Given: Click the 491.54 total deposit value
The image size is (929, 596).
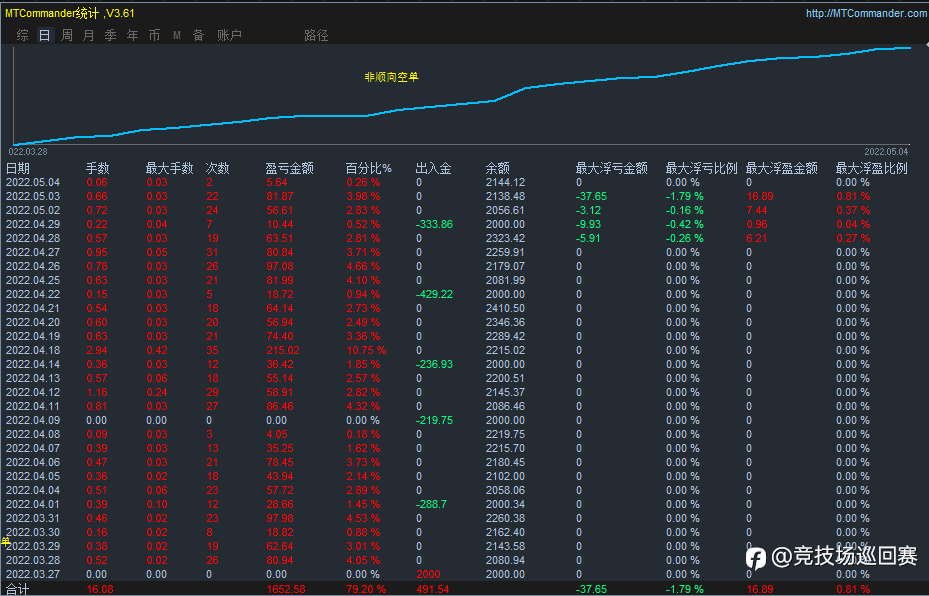Looking at the screenshot, I should (433, 589).
